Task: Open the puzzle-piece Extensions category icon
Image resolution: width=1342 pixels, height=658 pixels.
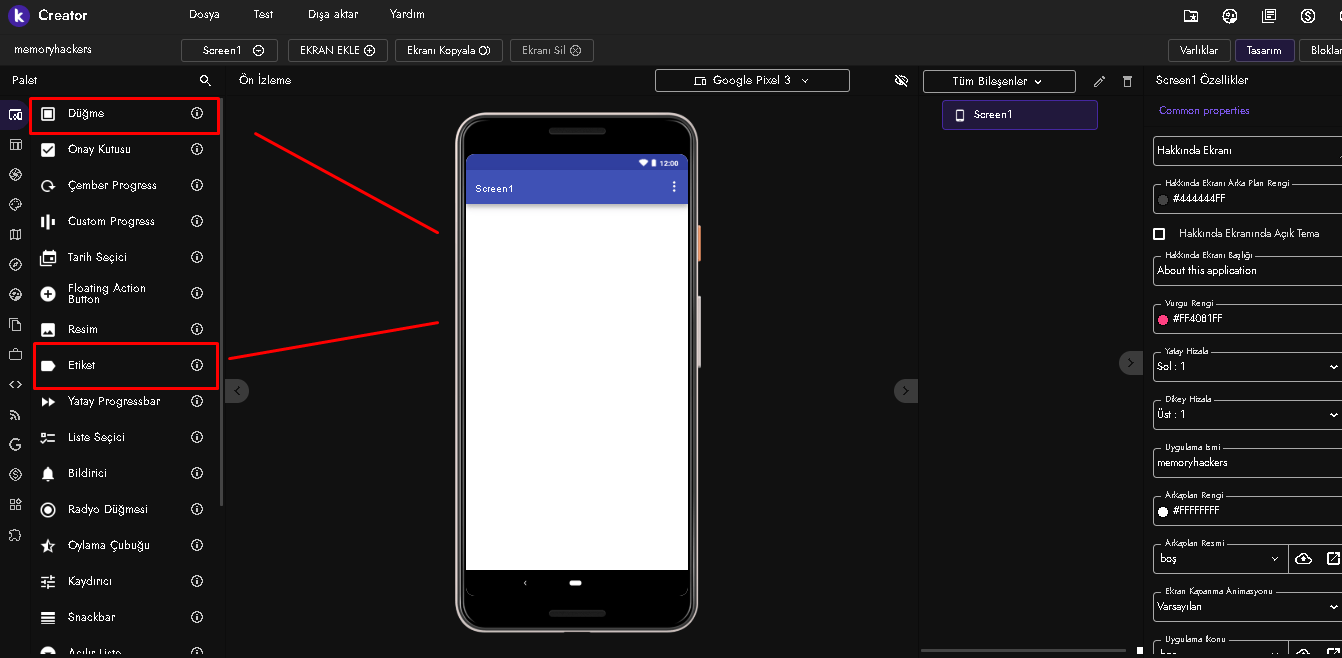Action: (15, 535)
